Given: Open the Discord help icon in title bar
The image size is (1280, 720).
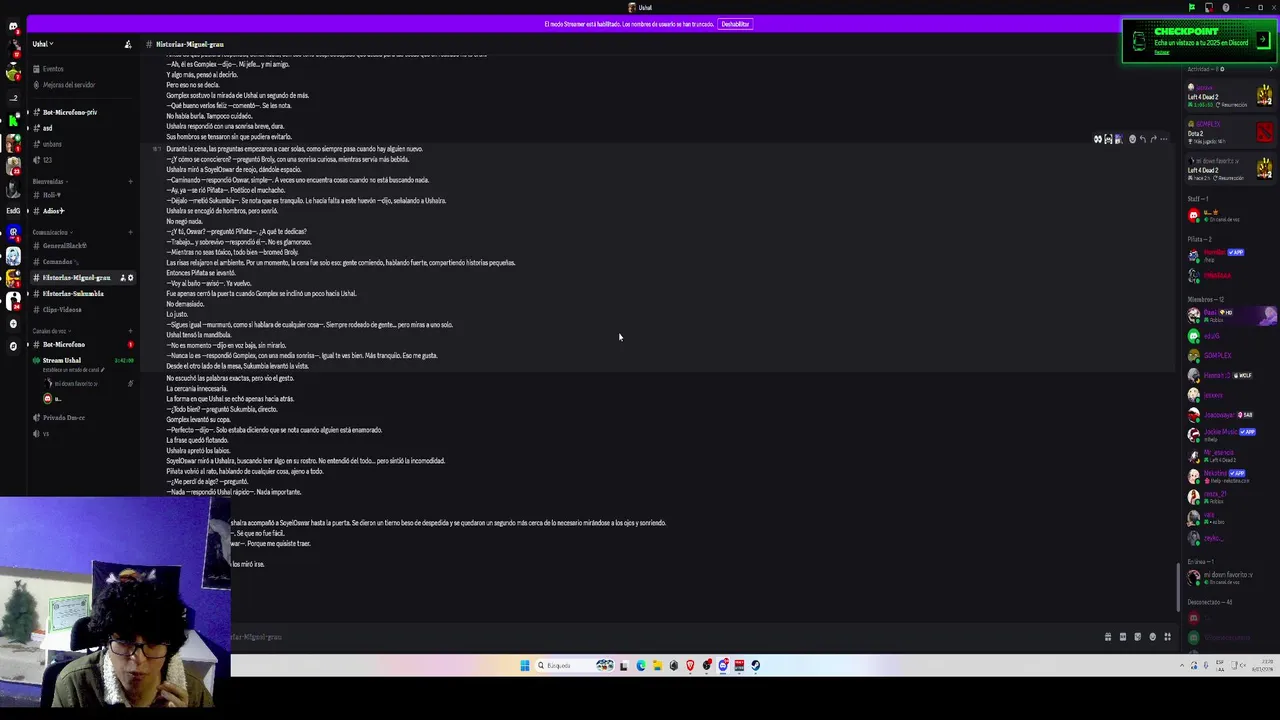Looking at the screenshot, I should 1226,8.
